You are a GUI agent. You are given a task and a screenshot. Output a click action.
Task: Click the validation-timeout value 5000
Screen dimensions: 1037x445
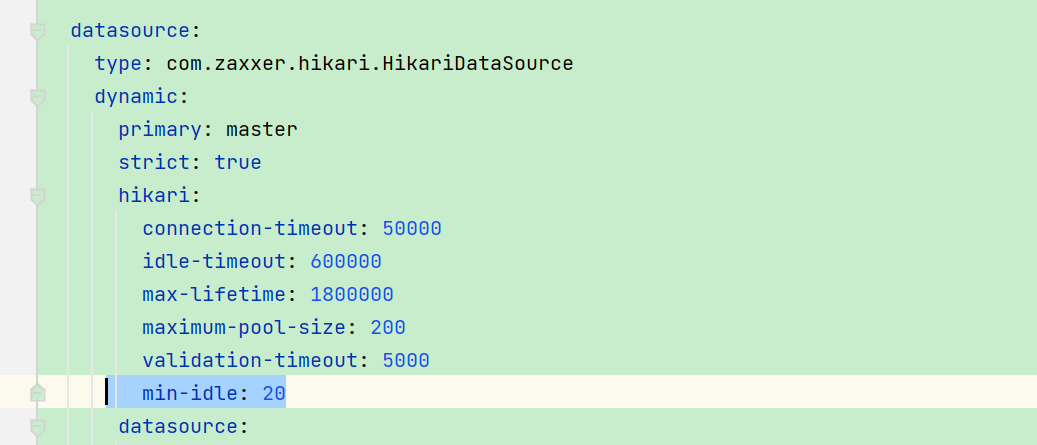pos(406,361)
